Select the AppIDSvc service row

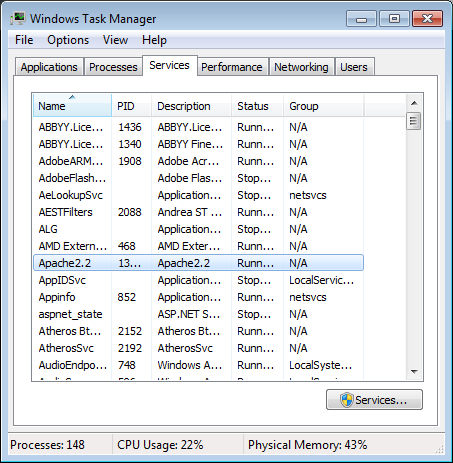pos(198,280)
